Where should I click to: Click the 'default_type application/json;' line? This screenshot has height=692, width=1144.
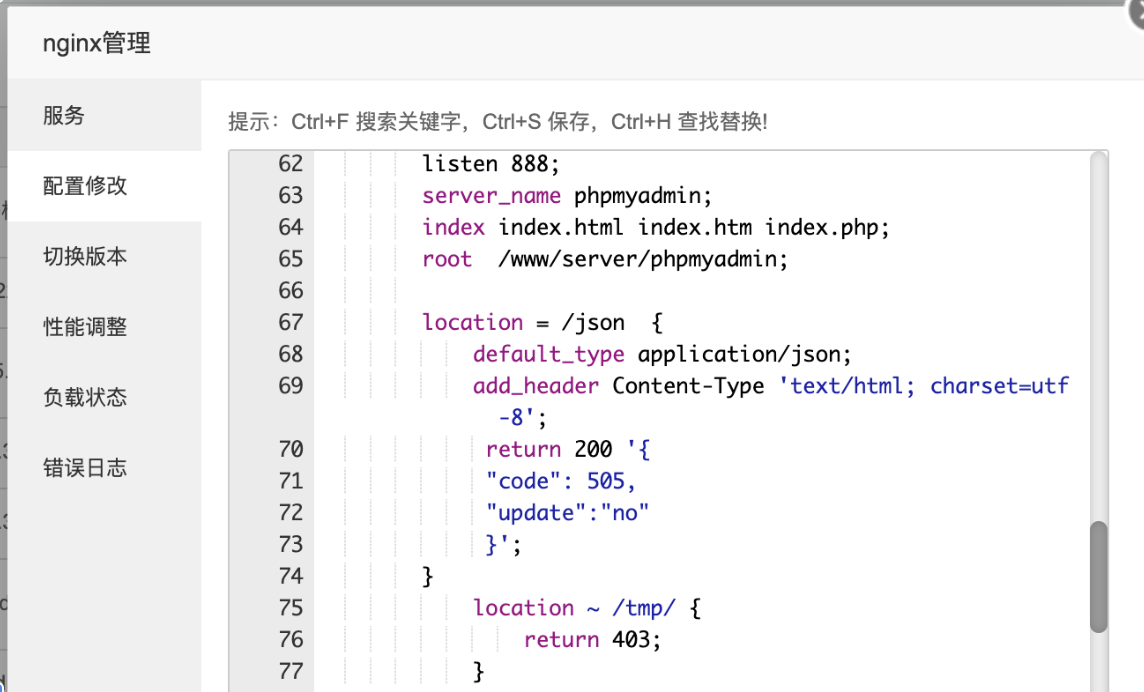(x=662, y=354)
